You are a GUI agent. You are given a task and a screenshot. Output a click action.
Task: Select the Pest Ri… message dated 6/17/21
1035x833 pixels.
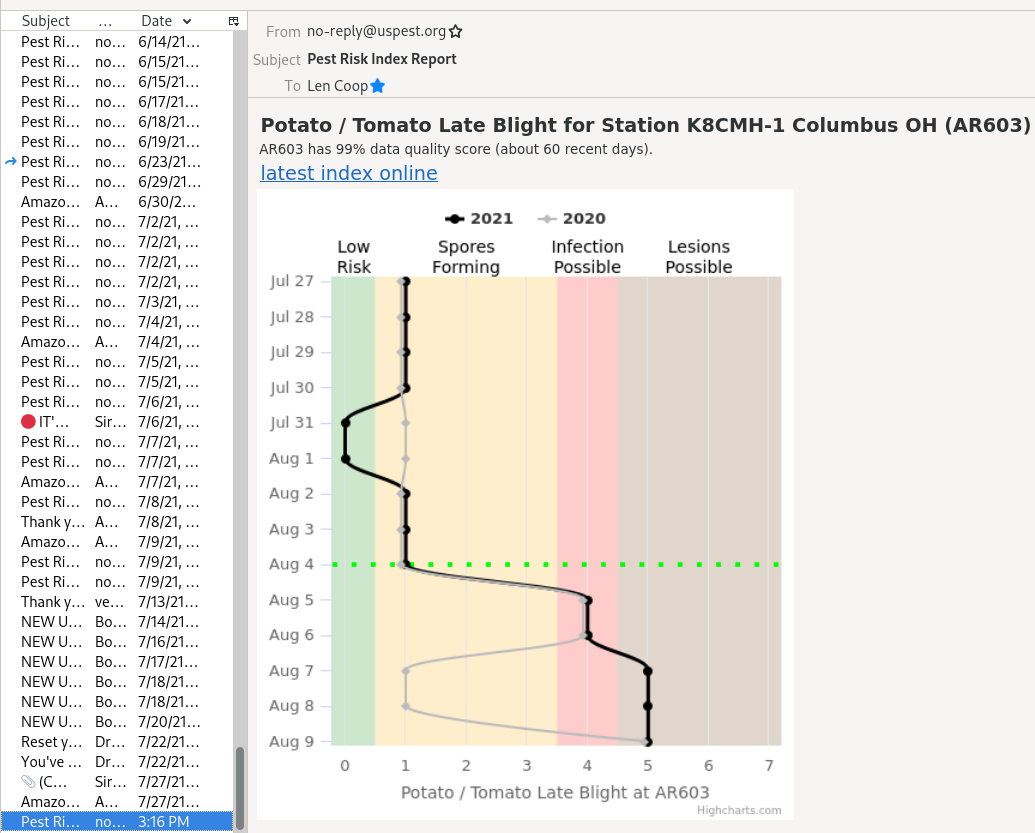tap(117, 102)
